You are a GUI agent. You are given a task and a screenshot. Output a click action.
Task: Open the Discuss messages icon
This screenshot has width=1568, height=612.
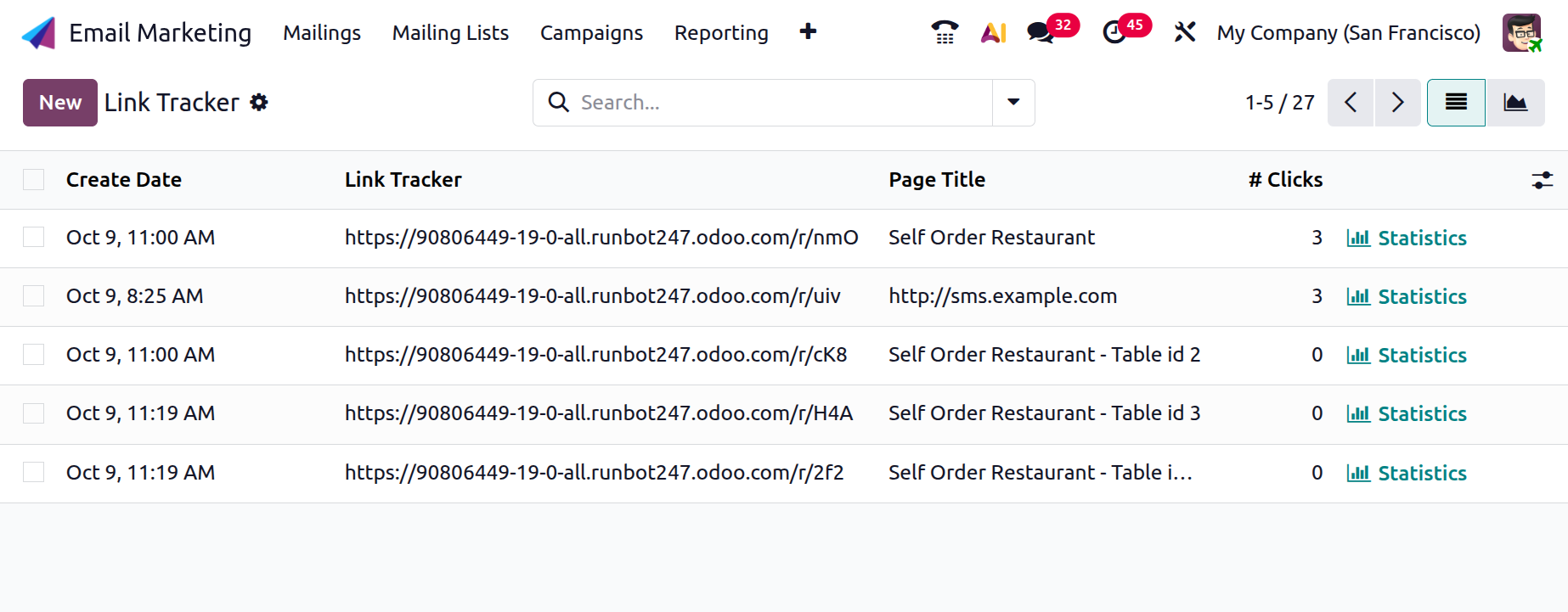tap(1041, 32)
